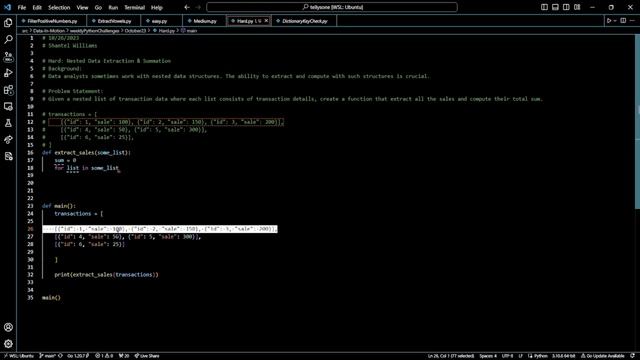The height and width of the screenshot is (360, 640).
Task: Click the Go version status item
Action: point(78,356)
